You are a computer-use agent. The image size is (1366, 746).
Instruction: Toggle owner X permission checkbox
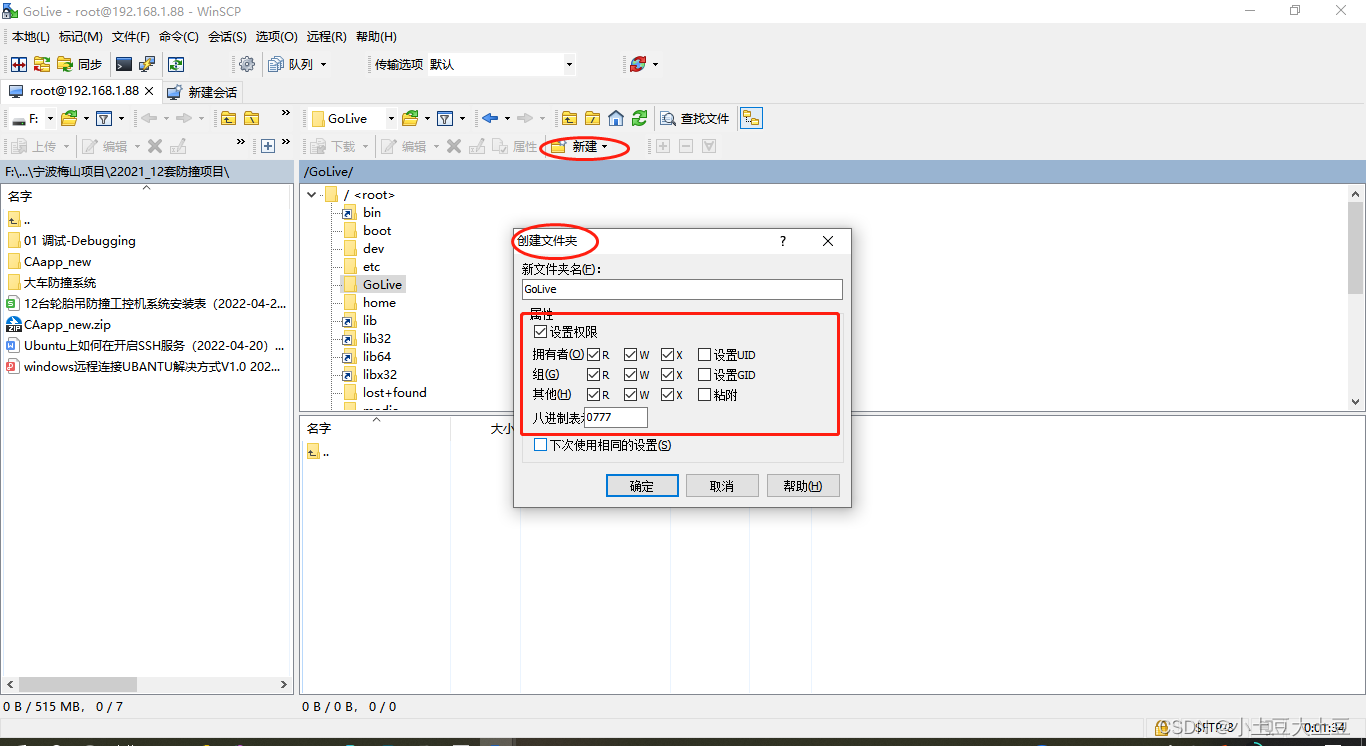tap(668, 354)
